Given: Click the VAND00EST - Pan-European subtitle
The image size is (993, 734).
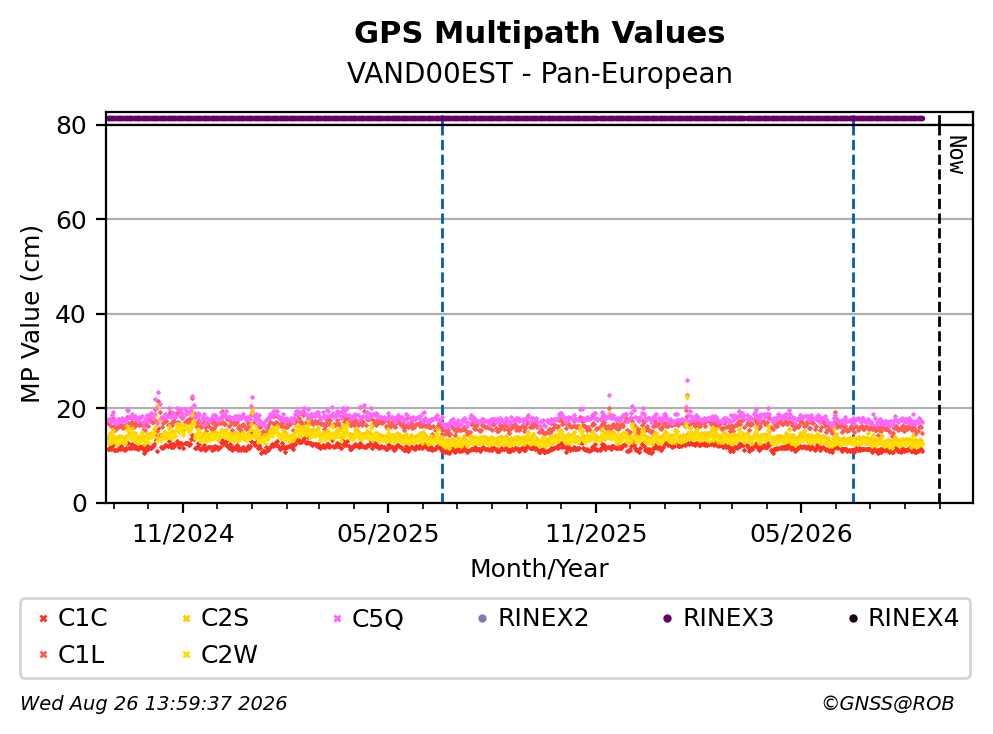Looking at the screenshot, I should 540,73.
